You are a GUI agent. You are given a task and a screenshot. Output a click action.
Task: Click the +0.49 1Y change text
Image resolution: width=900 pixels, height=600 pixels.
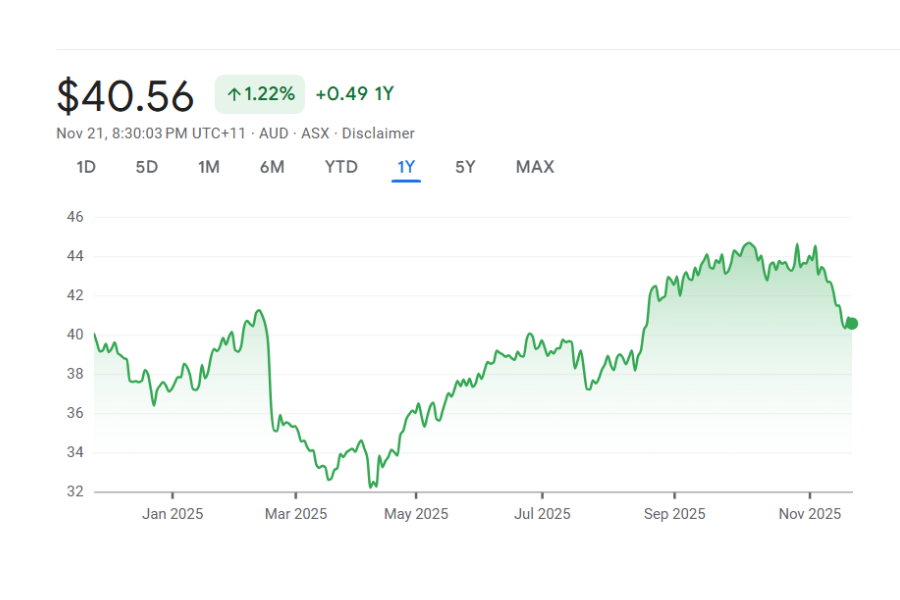[x=355, y=94]
